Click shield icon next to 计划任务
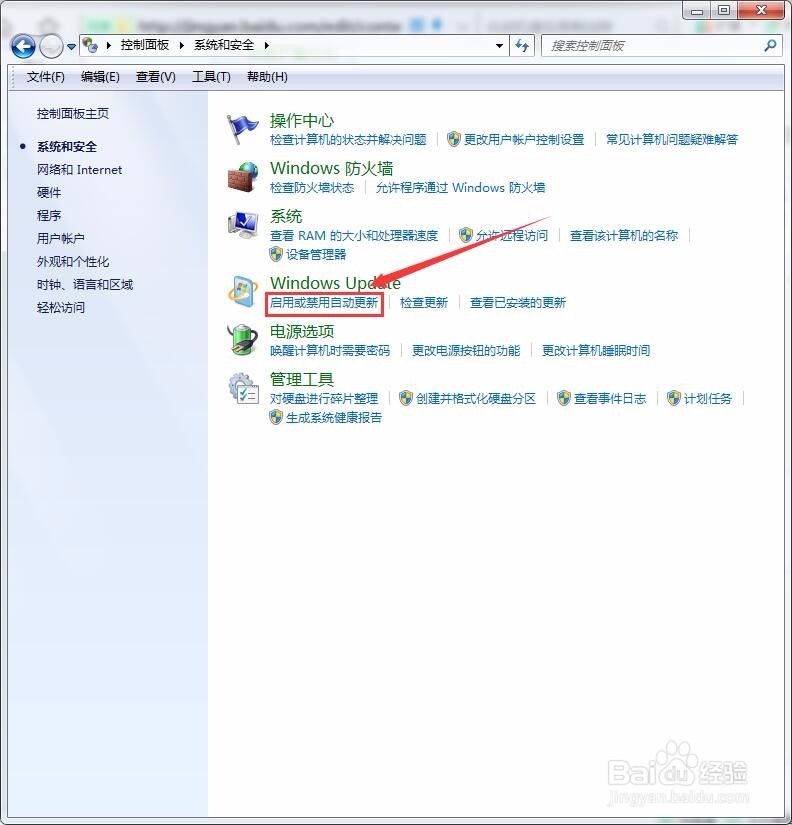792x825 pixels. (674, 398)
